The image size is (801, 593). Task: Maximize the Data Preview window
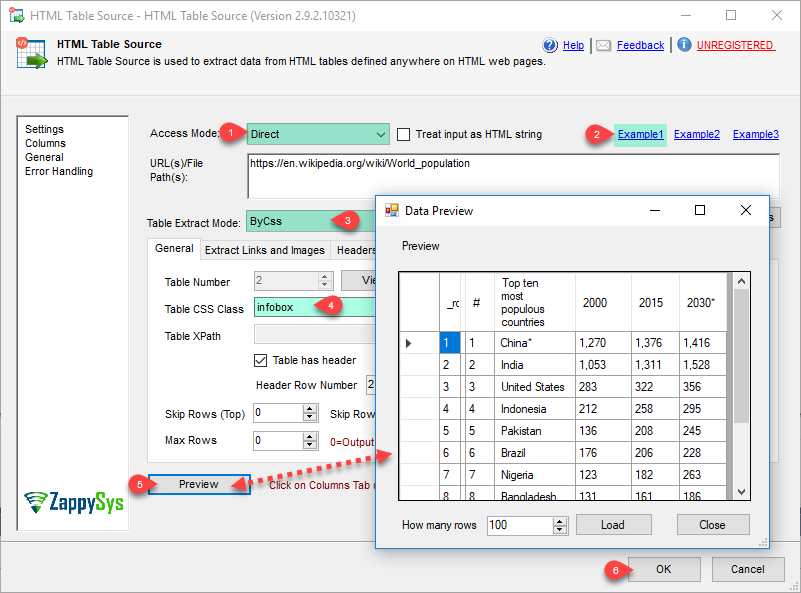[700, 210]
